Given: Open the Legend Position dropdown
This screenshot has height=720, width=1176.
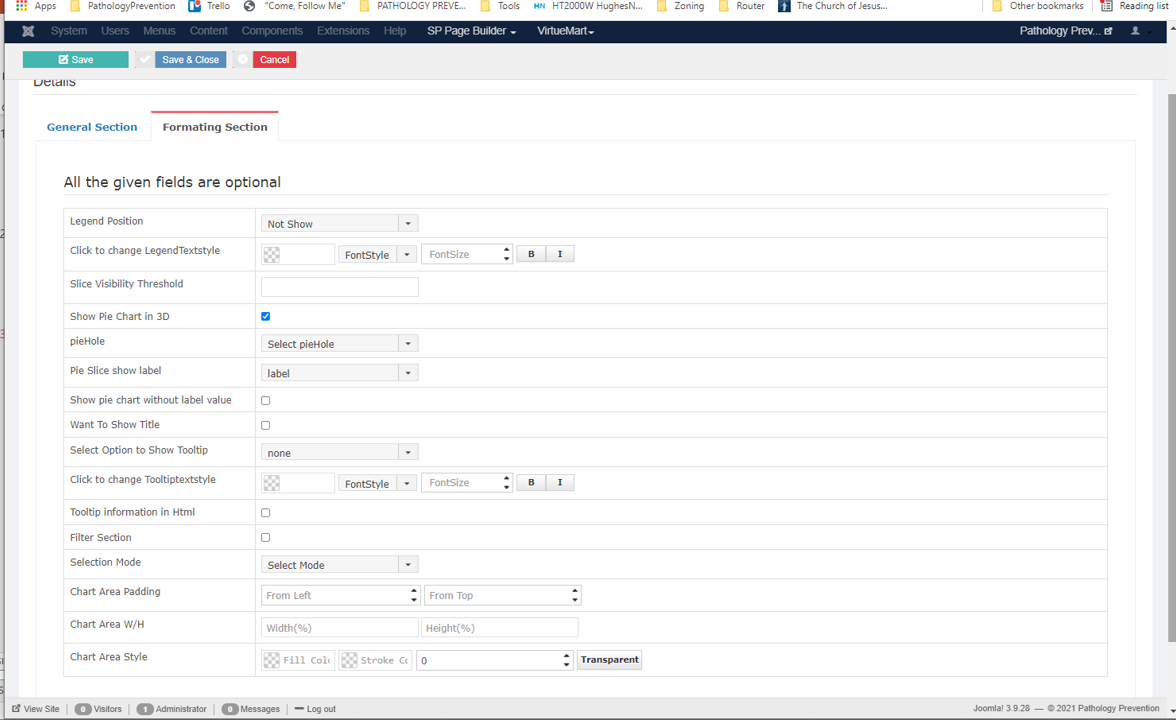Looking at the screenshot, I should pos(339,224).
